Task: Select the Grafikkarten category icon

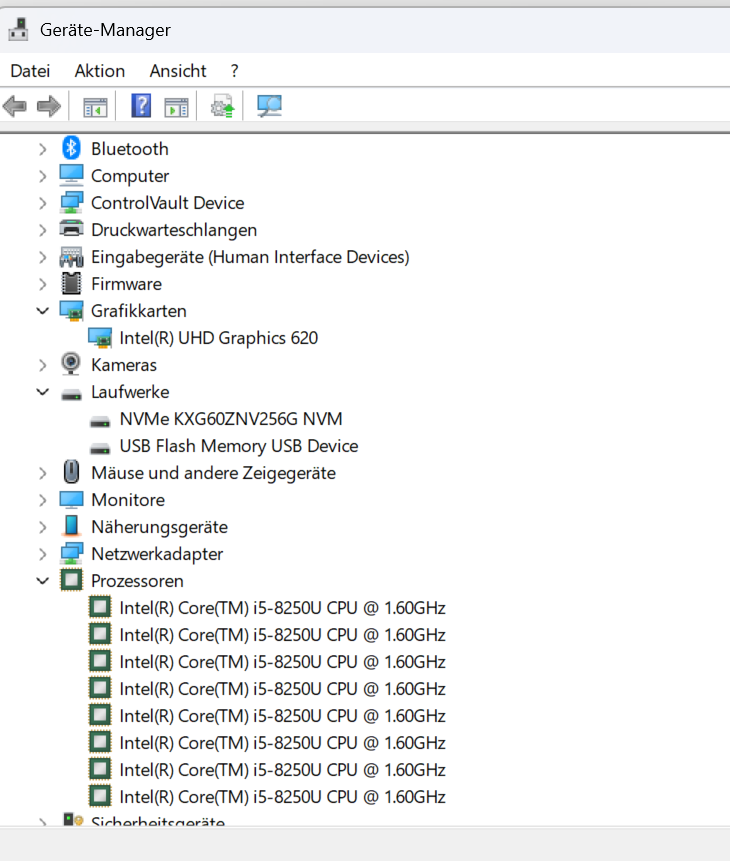Action: (x=71, y=311)
